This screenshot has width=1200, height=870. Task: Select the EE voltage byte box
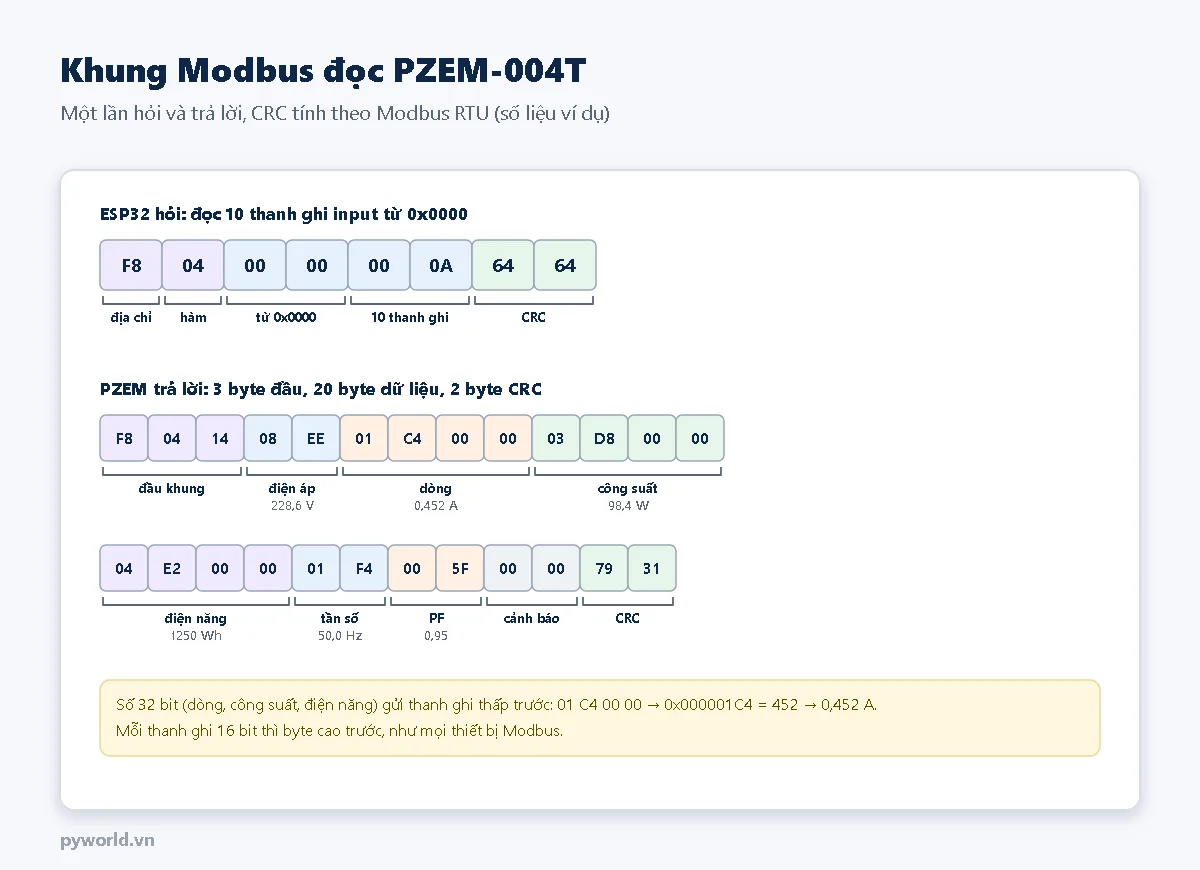pyautogui.click(x=316, y=438)
